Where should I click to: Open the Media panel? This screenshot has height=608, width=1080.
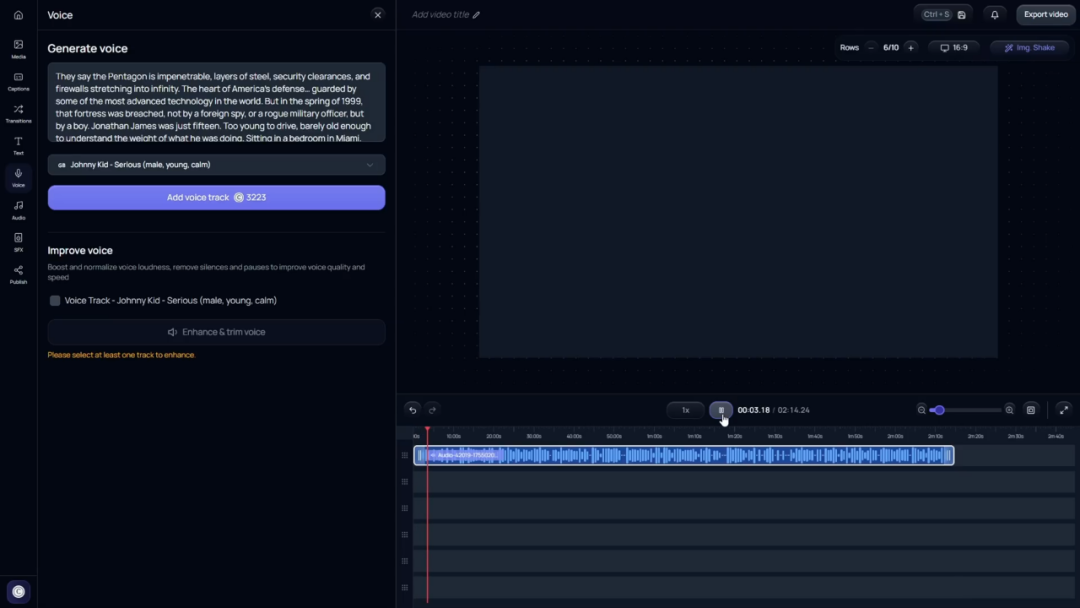[x=19, y=49]
